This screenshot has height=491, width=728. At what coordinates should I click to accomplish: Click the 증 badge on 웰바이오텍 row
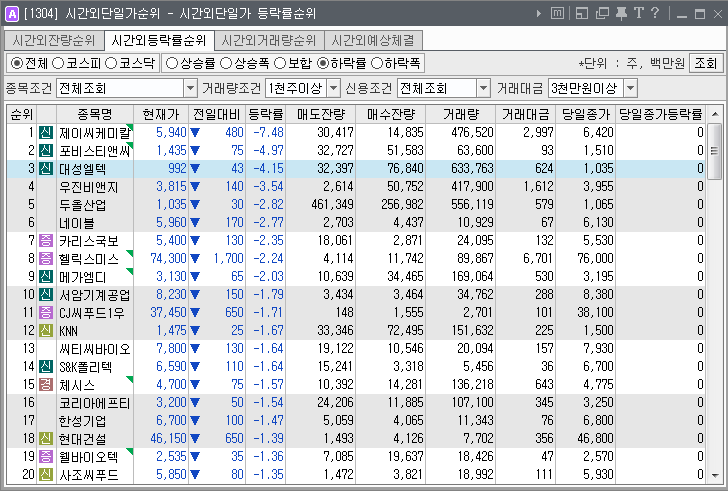46,457
